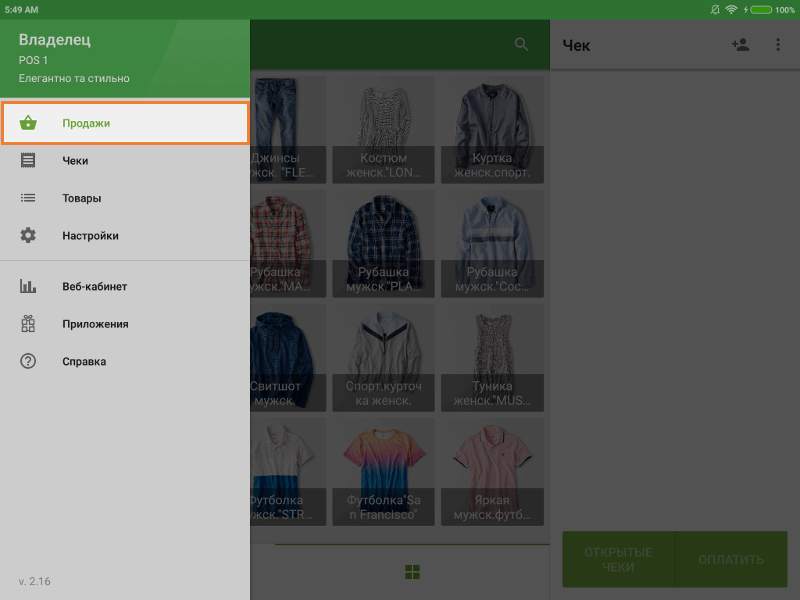
Task: Click the Чеки receipt icon
Action: [28, 160]
